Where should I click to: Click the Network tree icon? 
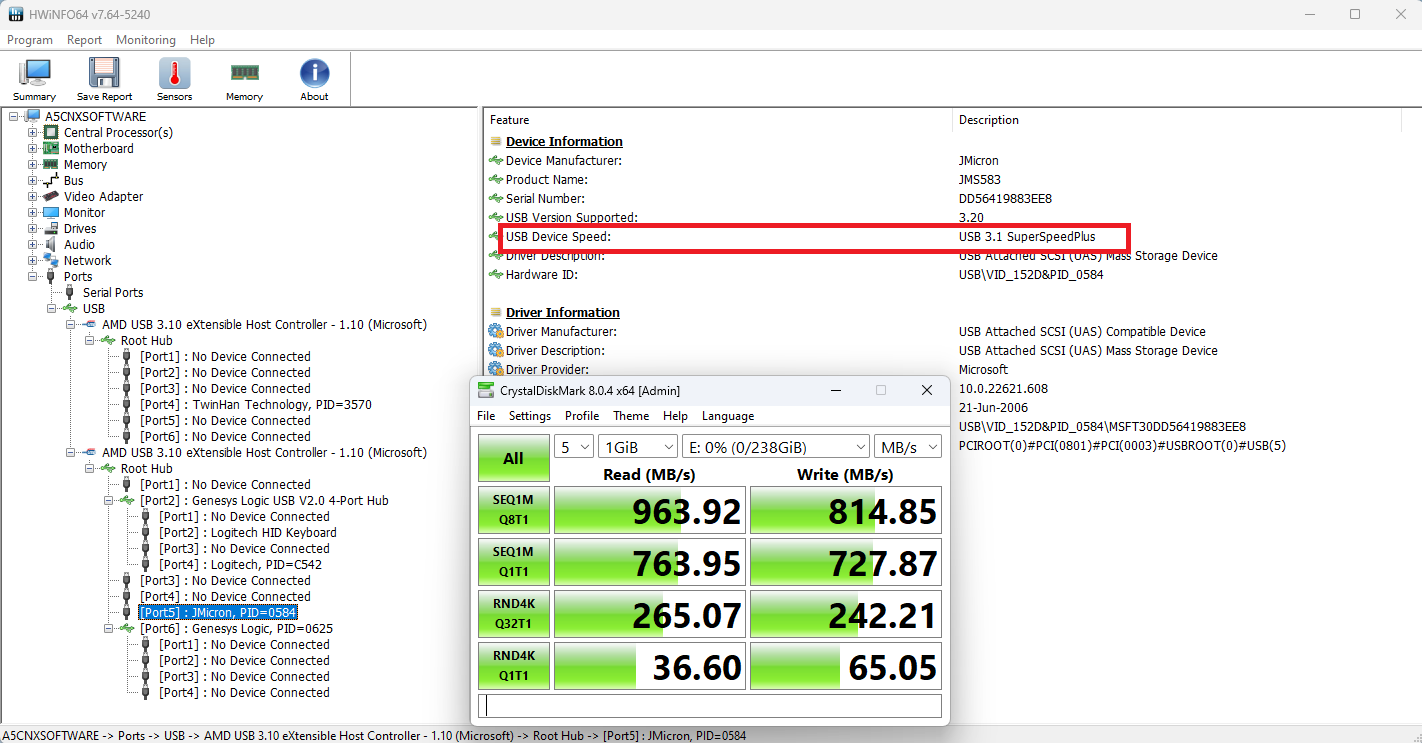pyautogui.click(x=50, y=261)
